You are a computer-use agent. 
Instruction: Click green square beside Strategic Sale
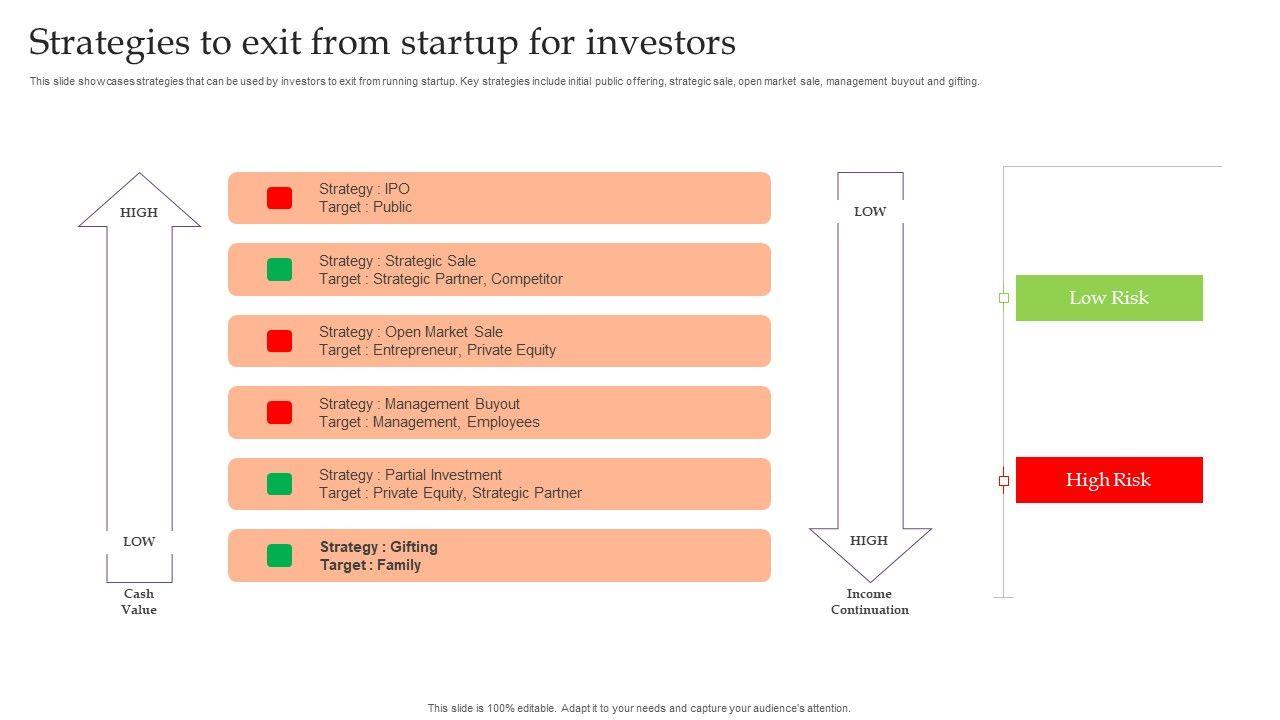[279, 270]
